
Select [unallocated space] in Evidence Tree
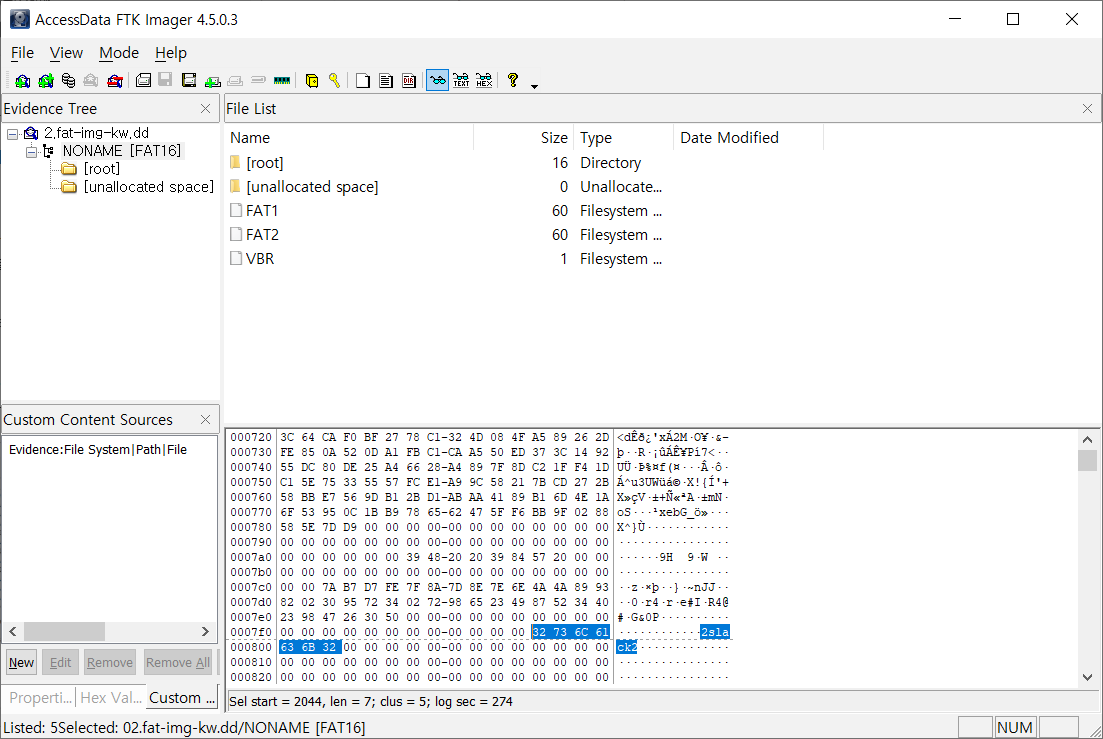[x=148, y=187]
